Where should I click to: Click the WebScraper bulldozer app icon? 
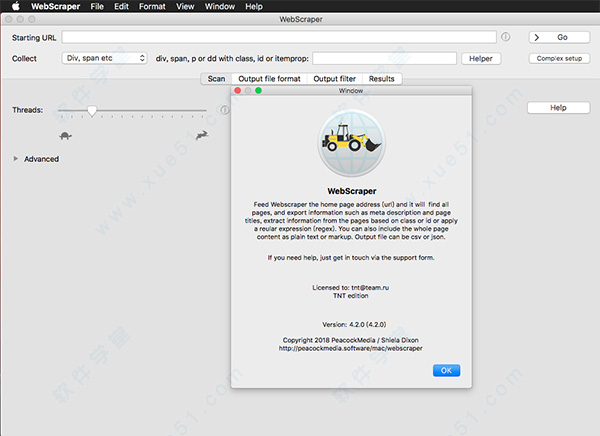point(351,143)
